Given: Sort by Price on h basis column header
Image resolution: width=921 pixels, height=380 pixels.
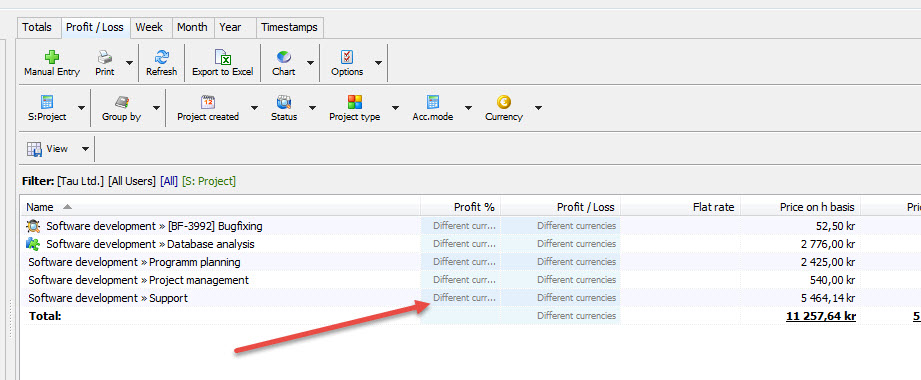Looking at the screenshot, I should pos(802,207).
